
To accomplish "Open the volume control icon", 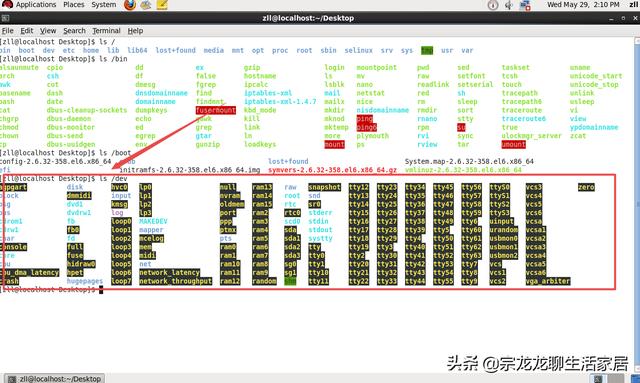I will (x=509, y=5).
